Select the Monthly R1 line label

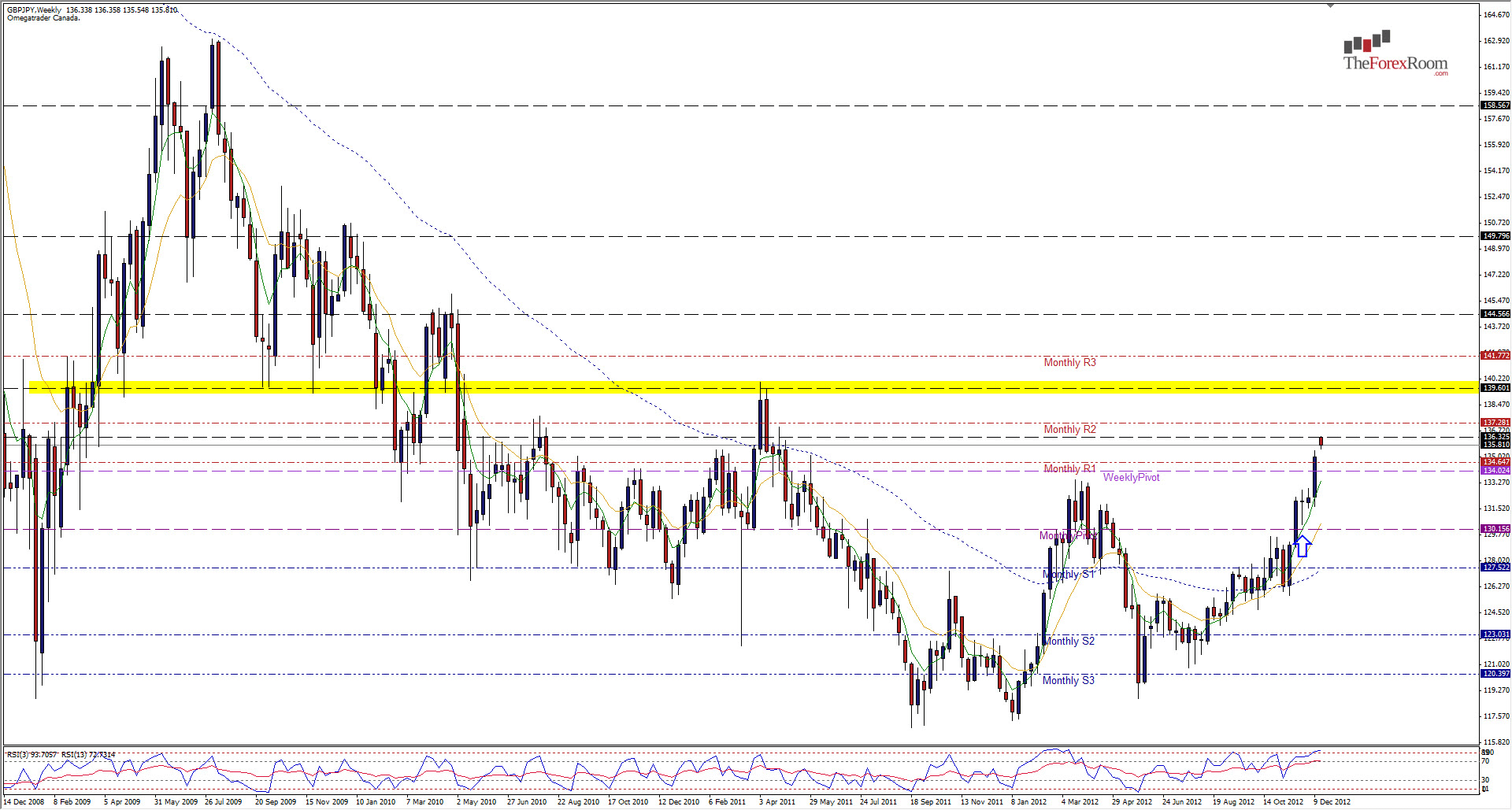click(x=1069, y=468)
